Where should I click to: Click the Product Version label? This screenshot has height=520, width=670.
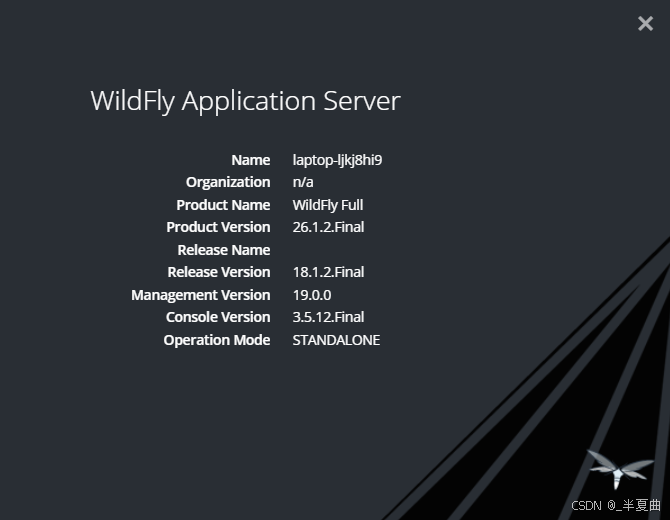[x=218, y=227]
